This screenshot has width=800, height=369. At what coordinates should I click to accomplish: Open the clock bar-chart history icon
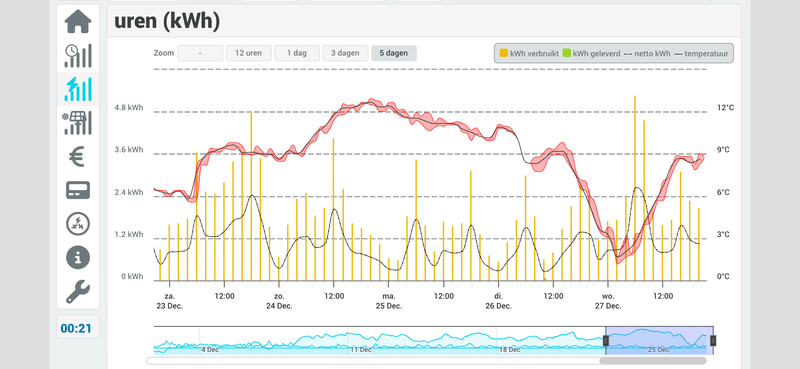pyautogui.click(x=78, y=56)
